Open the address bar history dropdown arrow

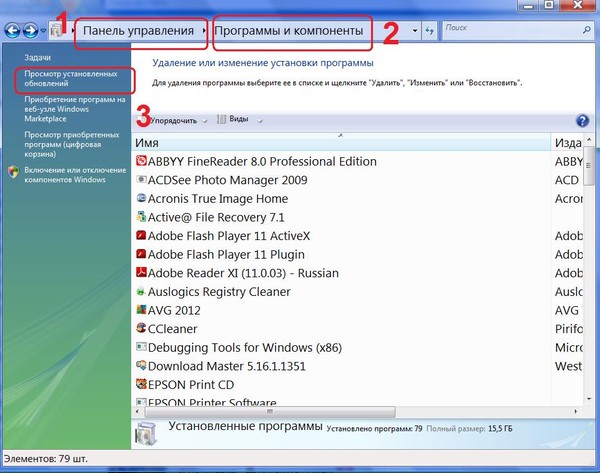click(x=415, y=30)
